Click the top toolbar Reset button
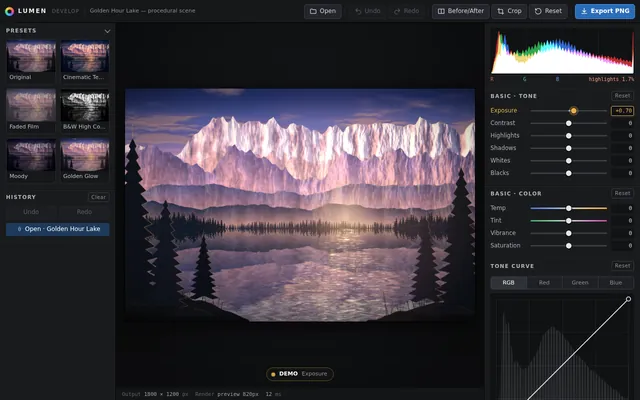Image resolution: width=640 pixels, height=400 pixels. 548,11
